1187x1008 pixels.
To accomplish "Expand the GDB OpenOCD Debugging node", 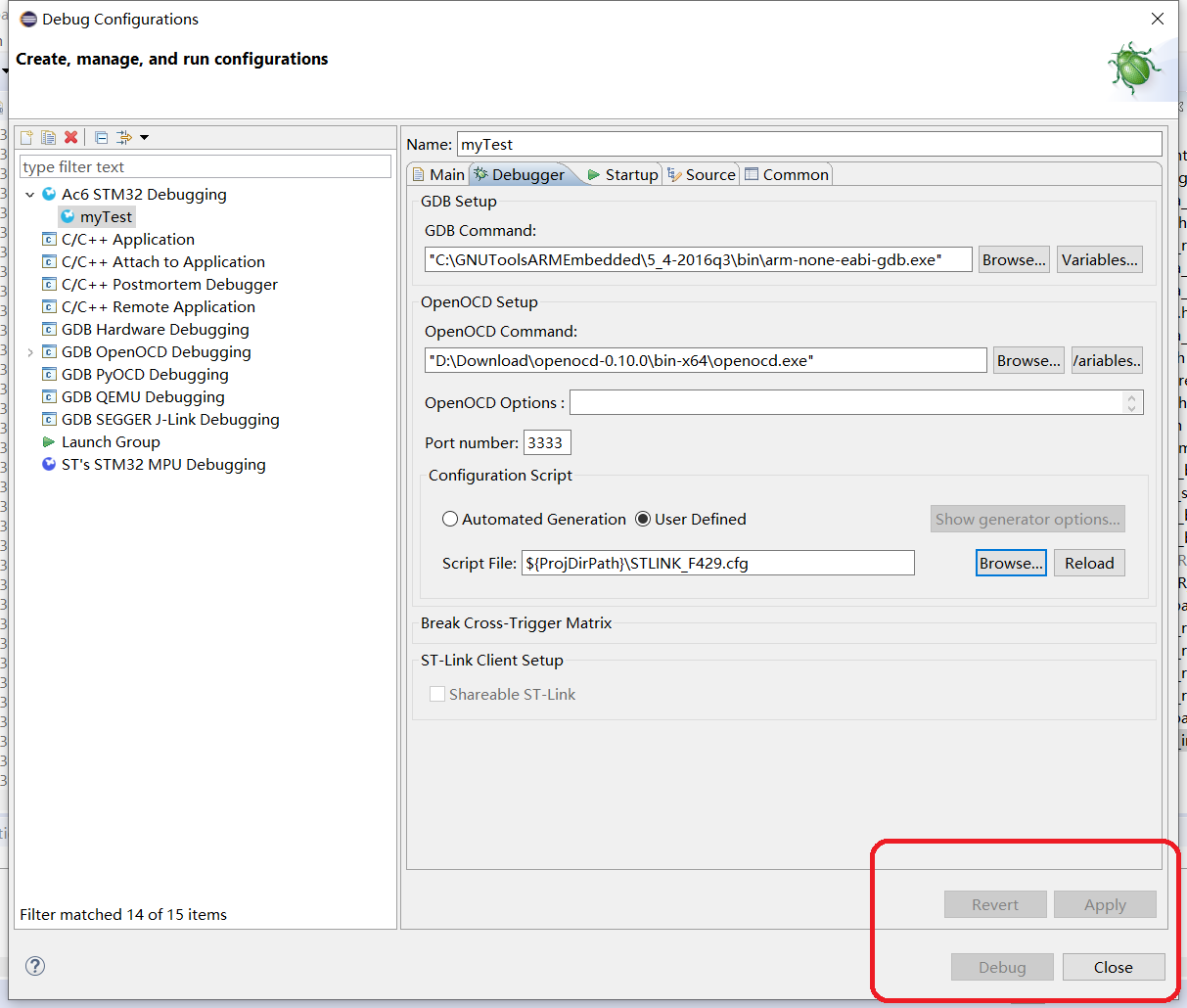I will [30, 352].
